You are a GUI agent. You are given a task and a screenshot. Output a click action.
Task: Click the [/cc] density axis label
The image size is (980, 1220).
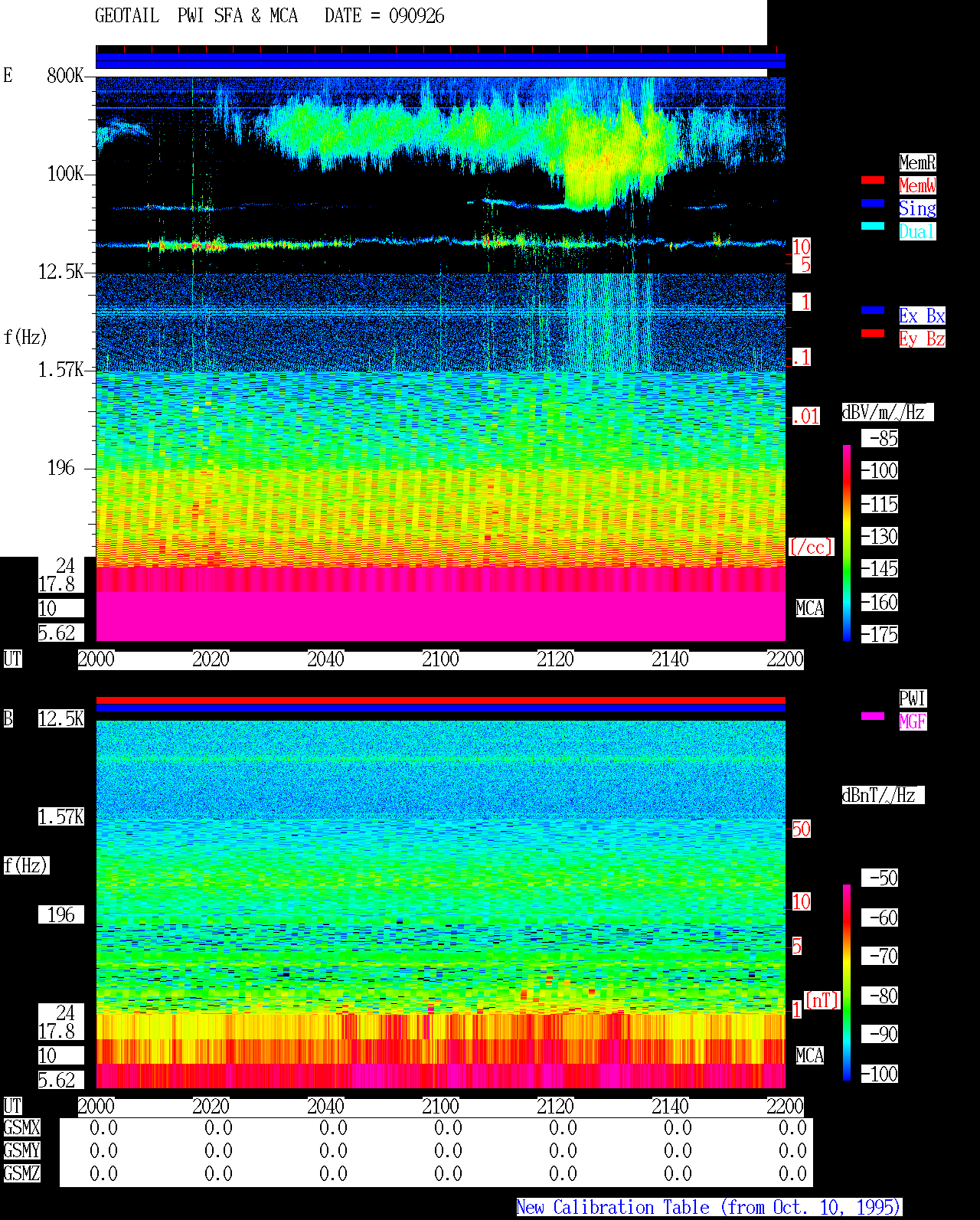[811, 547]
